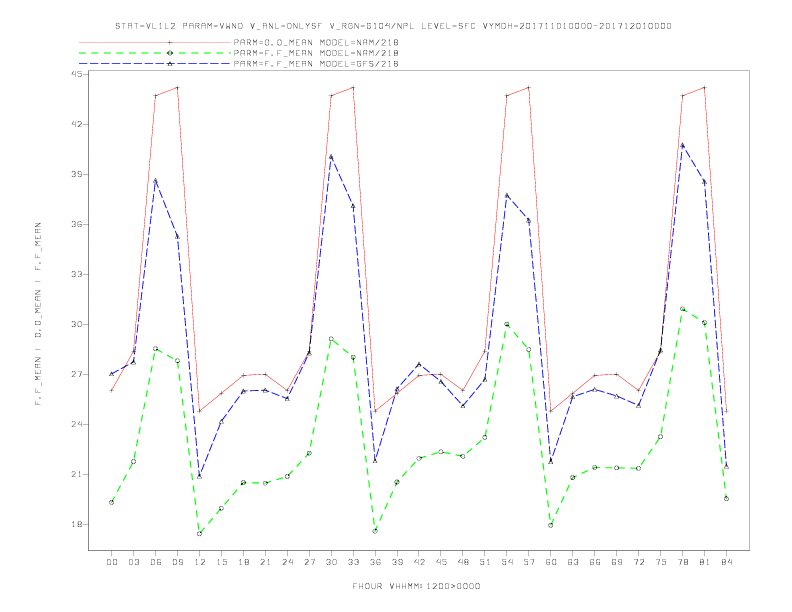Select the green legend entry PARM=F.F_MEAN MODEL=NAM/218
Image resolution: width=792 pixels, height=612 pixels.
[x=316, y=53]
